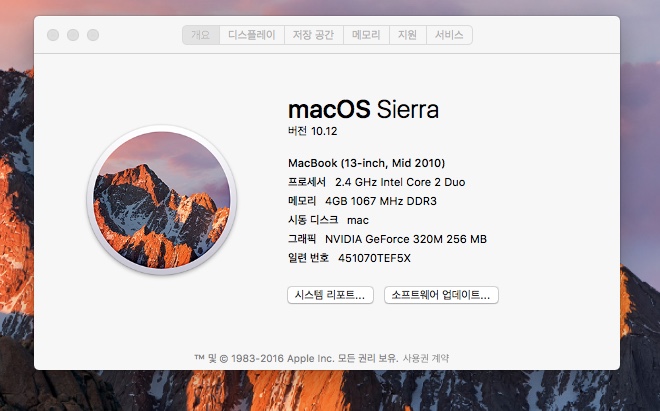Show the 지원 tab
This screenshot has width=660, height=411.
click(407, 35)
